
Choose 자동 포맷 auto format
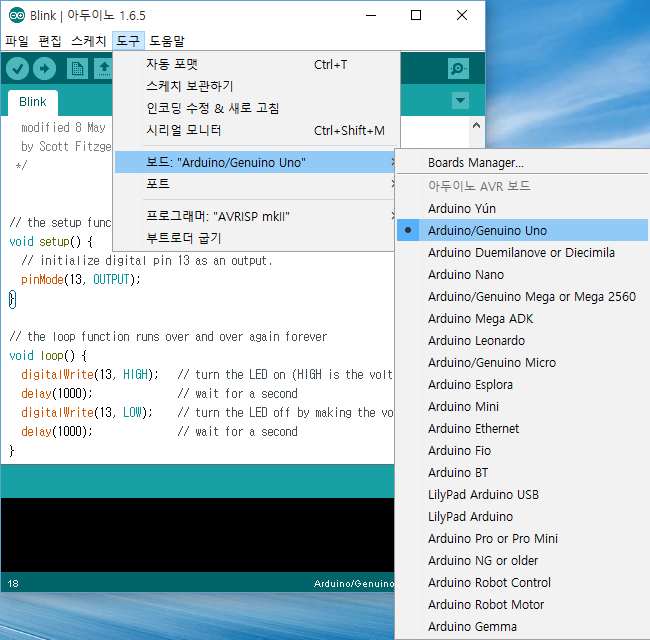pos(255,64)
